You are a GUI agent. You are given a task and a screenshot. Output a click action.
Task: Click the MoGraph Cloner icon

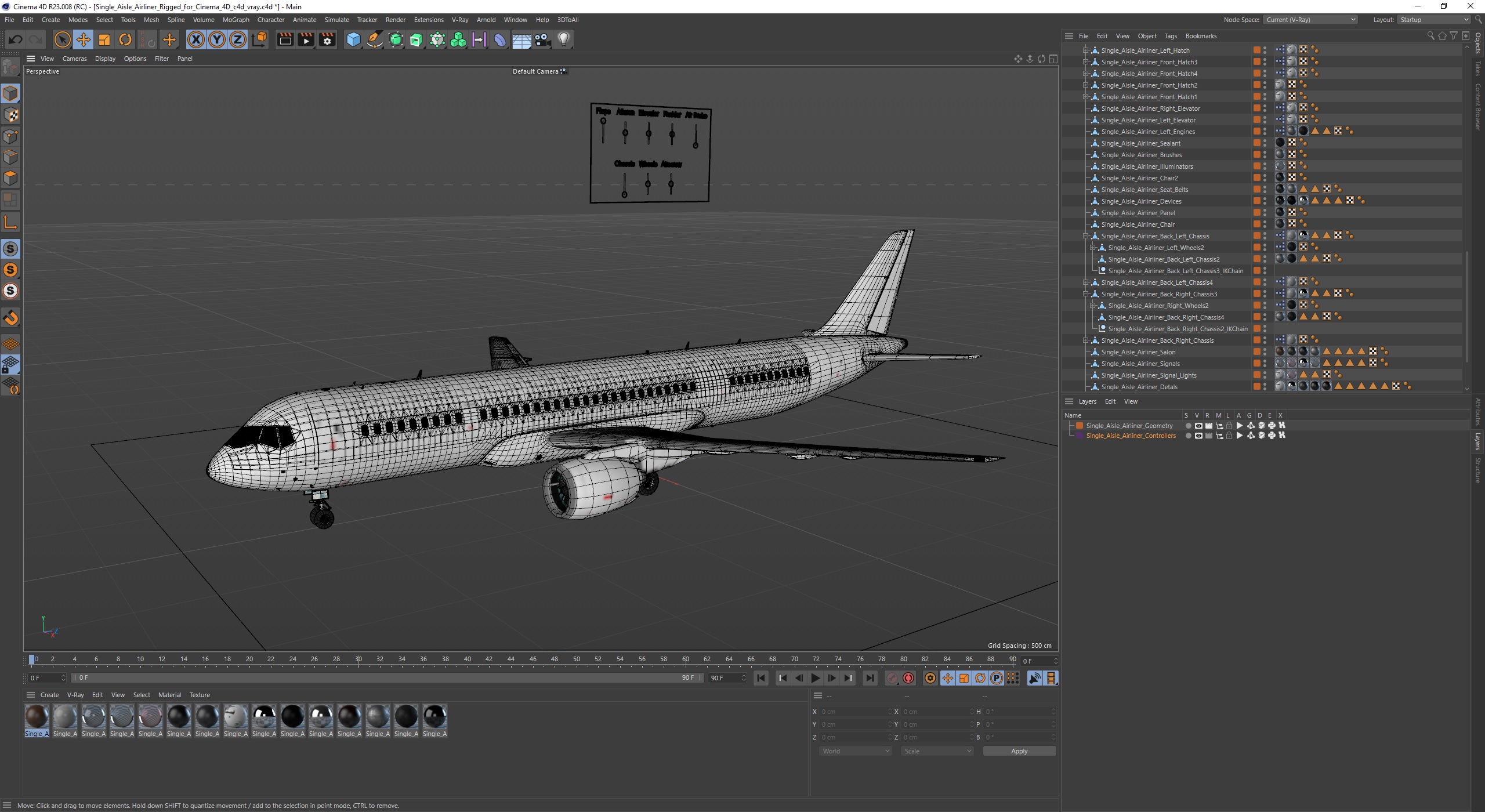pos(458,39)
